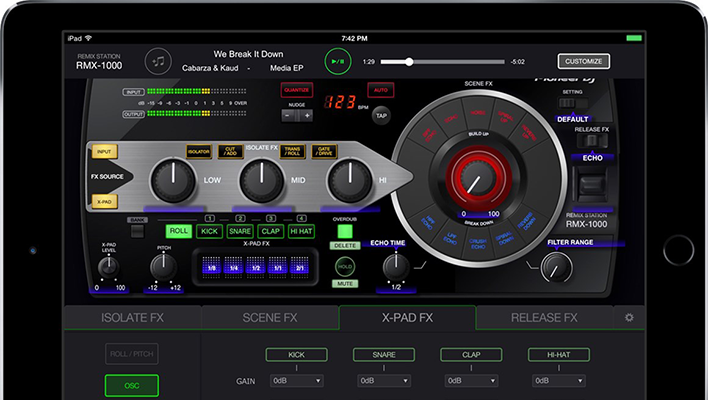
Task: Toggle the QUANTIZE button
Action: (x=296, y=90)
